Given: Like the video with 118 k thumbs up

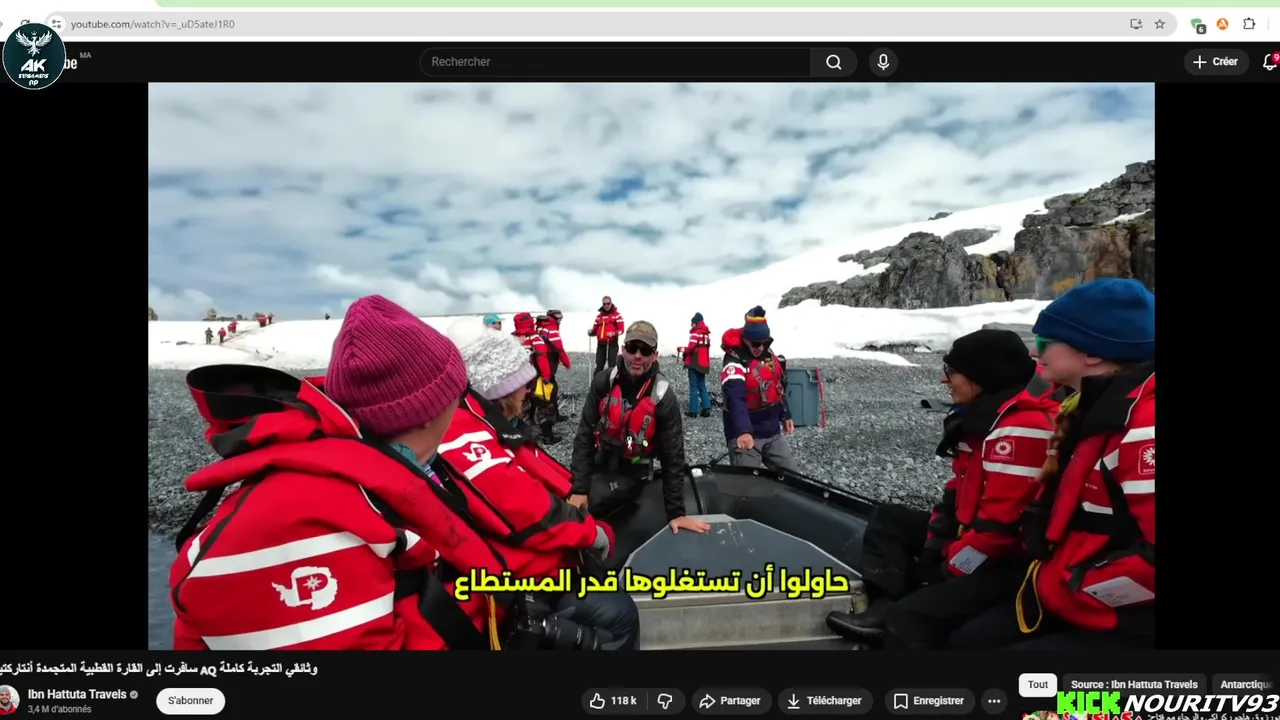Looking at the screenshot, I should (613, 701).
